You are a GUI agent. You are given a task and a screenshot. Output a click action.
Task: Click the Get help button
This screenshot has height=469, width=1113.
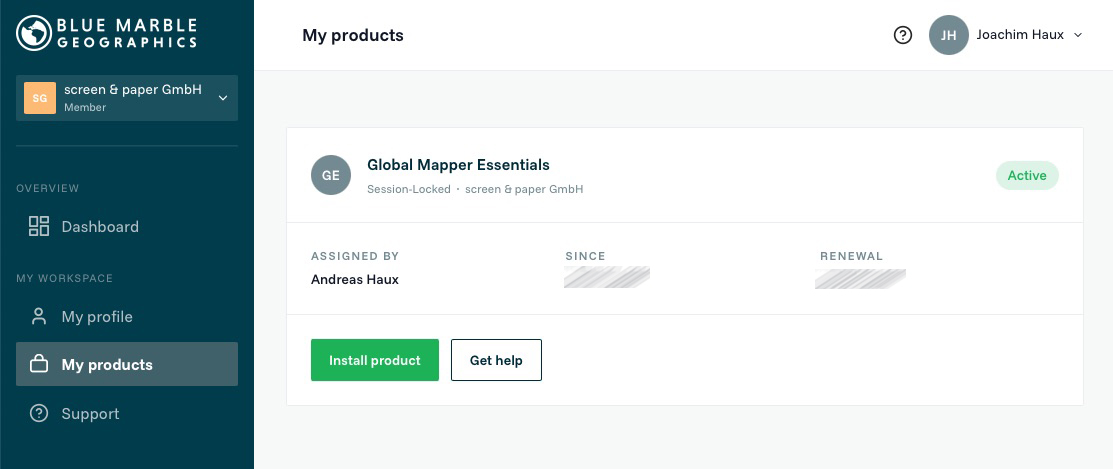pos(496,360)
